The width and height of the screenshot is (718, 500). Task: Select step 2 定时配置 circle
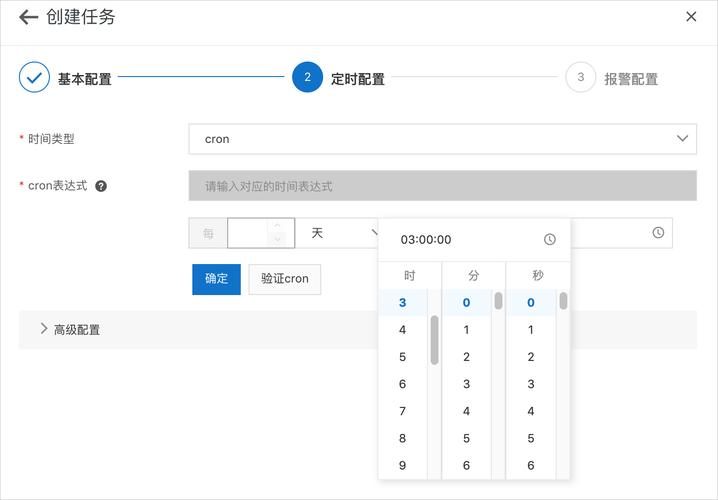coord(307,77)
